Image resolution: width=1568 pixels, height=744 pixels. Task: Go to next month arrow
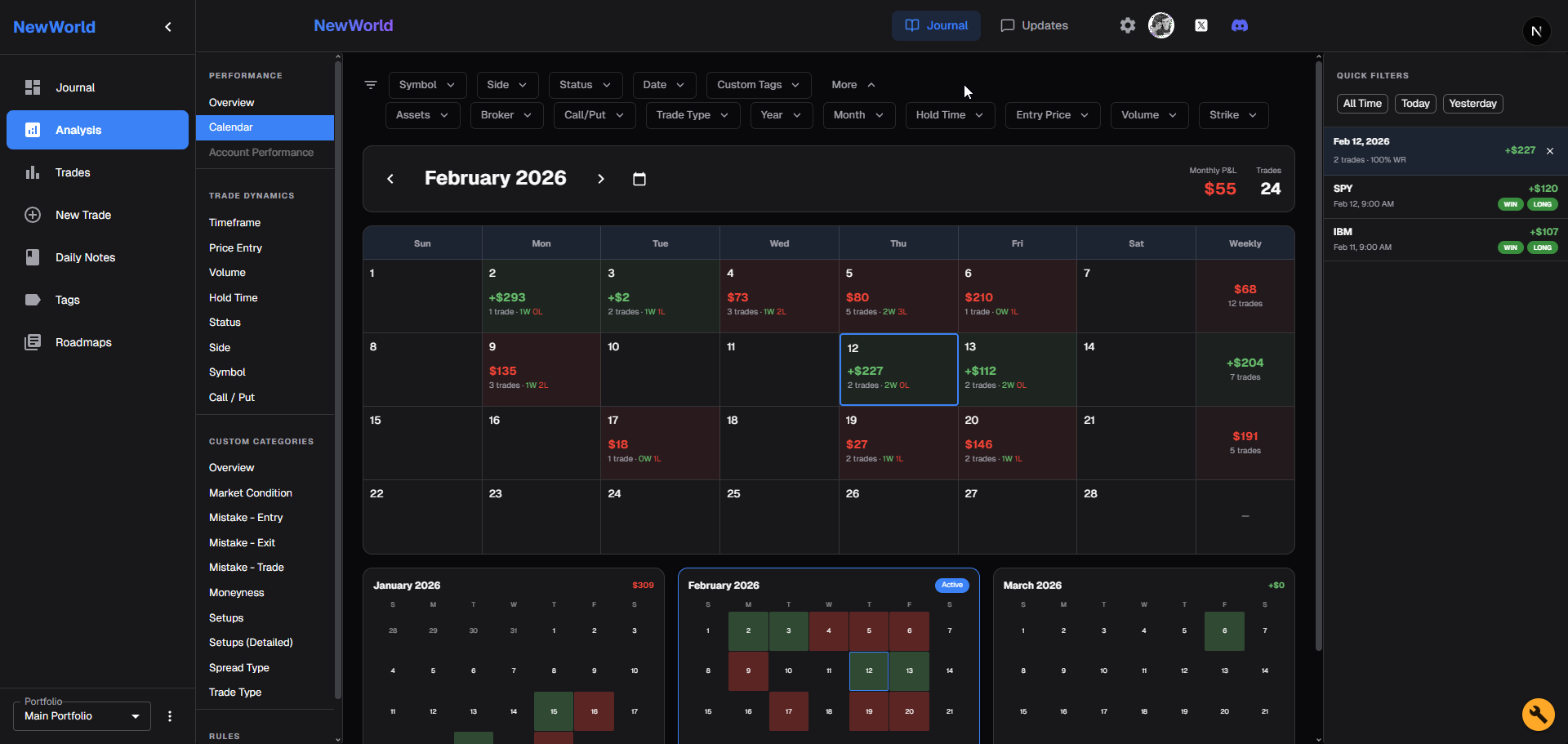tap(601, 179)
